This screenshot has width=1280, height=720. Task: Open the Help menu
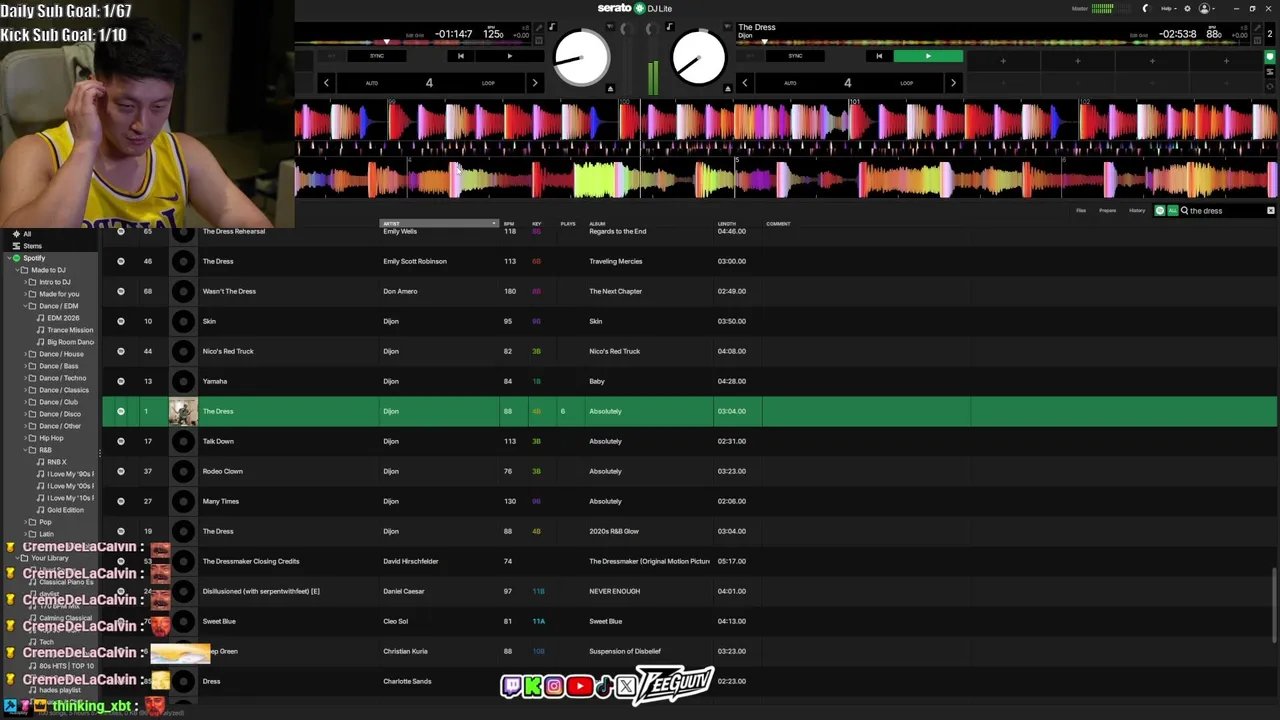point(1167,9)
